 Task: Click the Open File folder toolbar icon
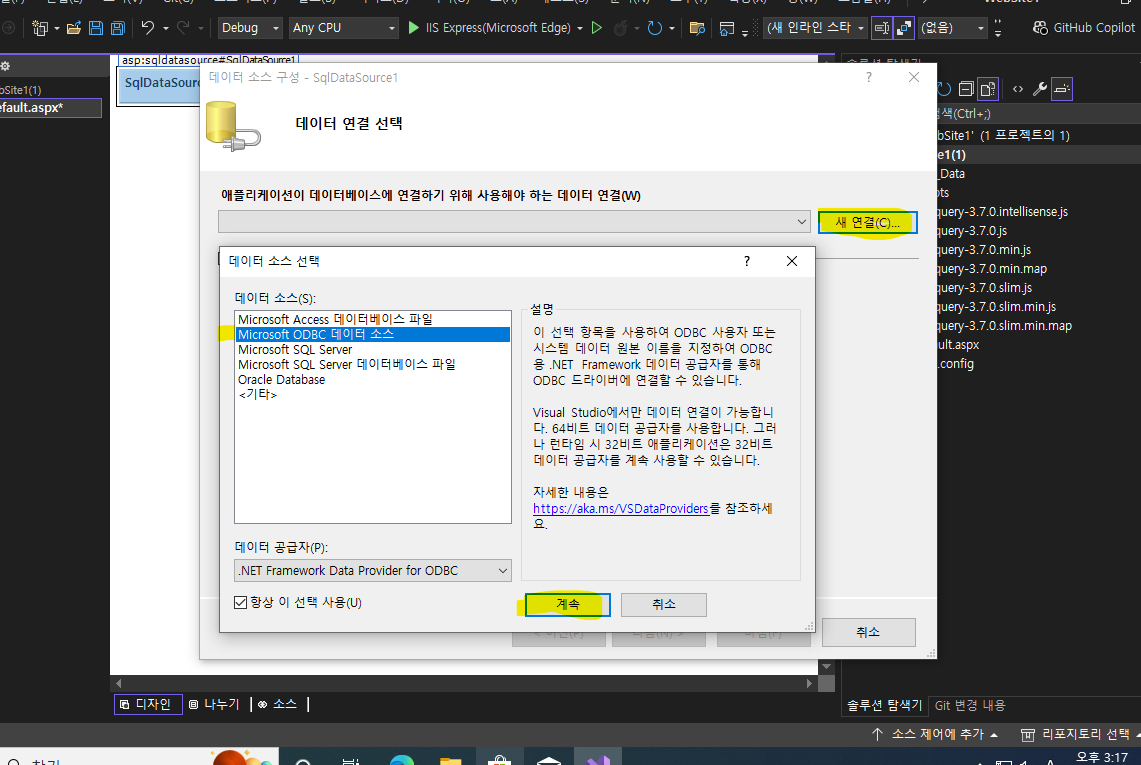[x=73, y=28]
